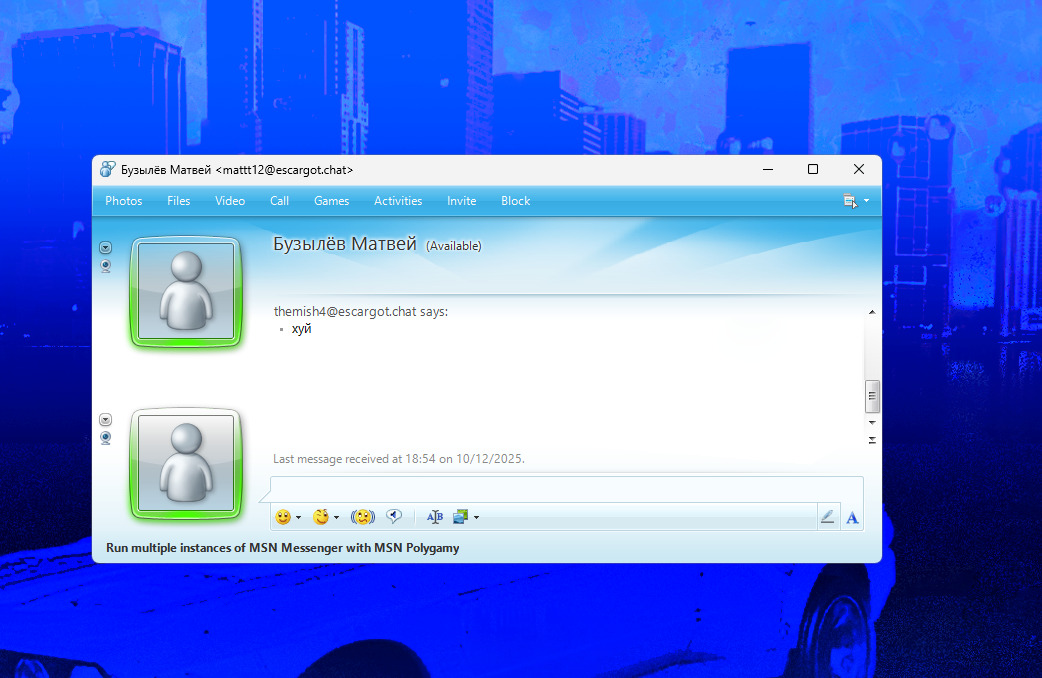Block this contact
The width and height of the screenshot is (1042, 678).
(x=515, y=201)
